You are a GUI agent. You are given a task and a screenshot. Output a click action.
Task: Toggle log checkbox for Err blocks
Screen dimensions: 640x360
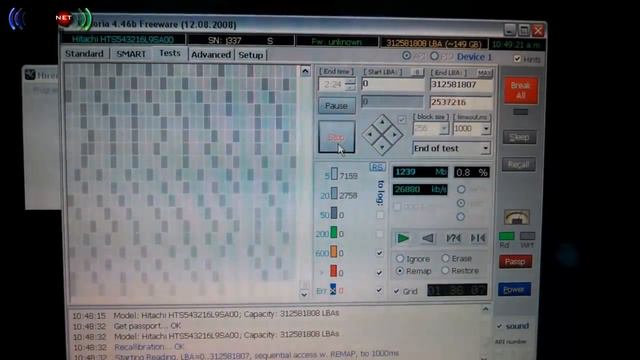coord(379,290)
